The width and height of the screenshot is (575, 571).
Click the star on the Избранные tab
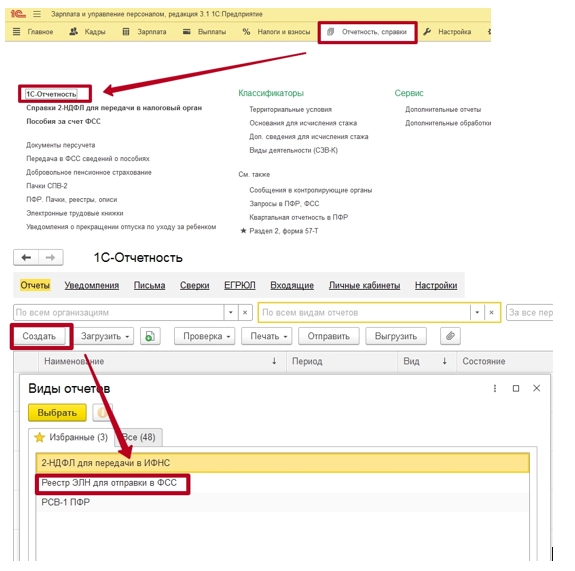39,437
